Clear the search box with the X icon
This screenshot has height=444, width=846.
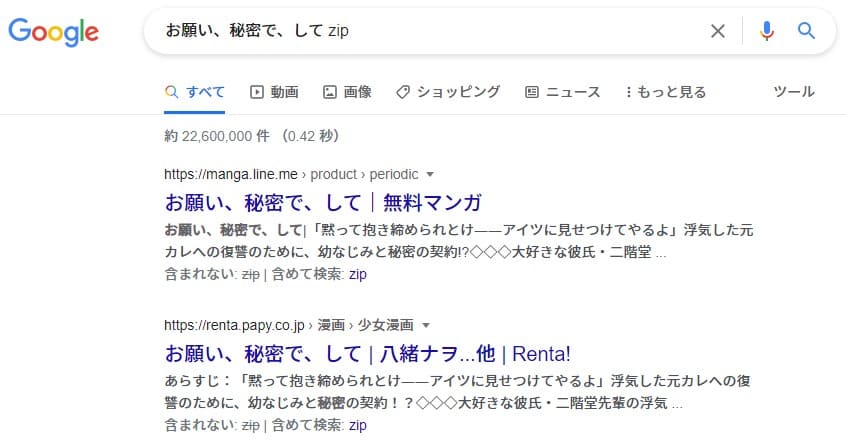(718, 31)
